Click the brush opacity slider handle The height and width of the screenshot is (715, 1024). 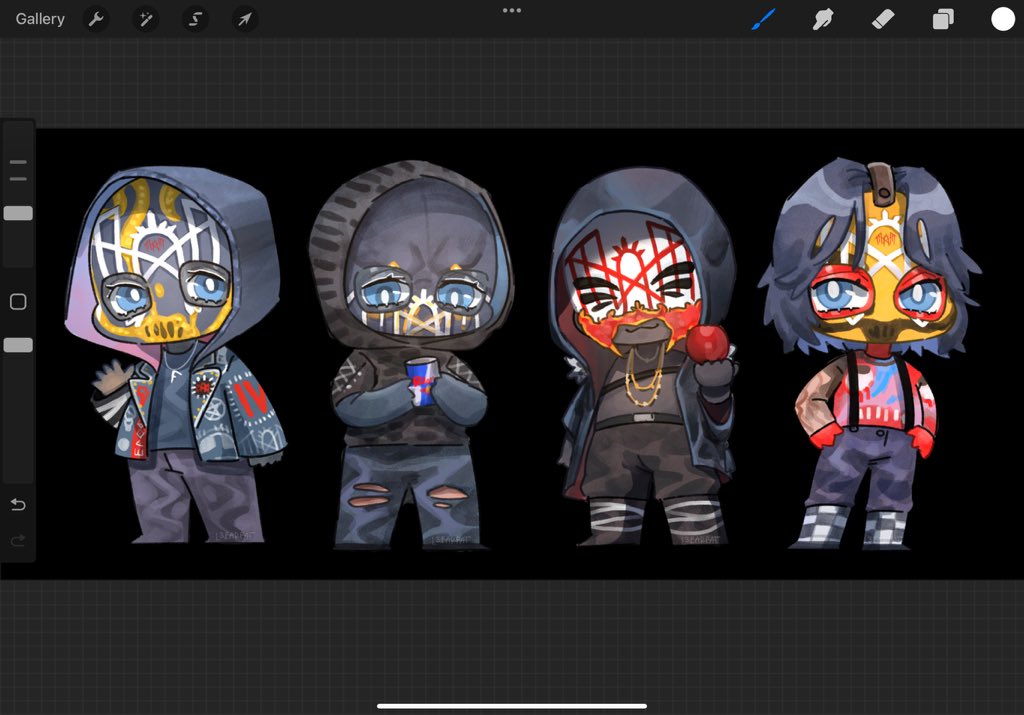18,345
